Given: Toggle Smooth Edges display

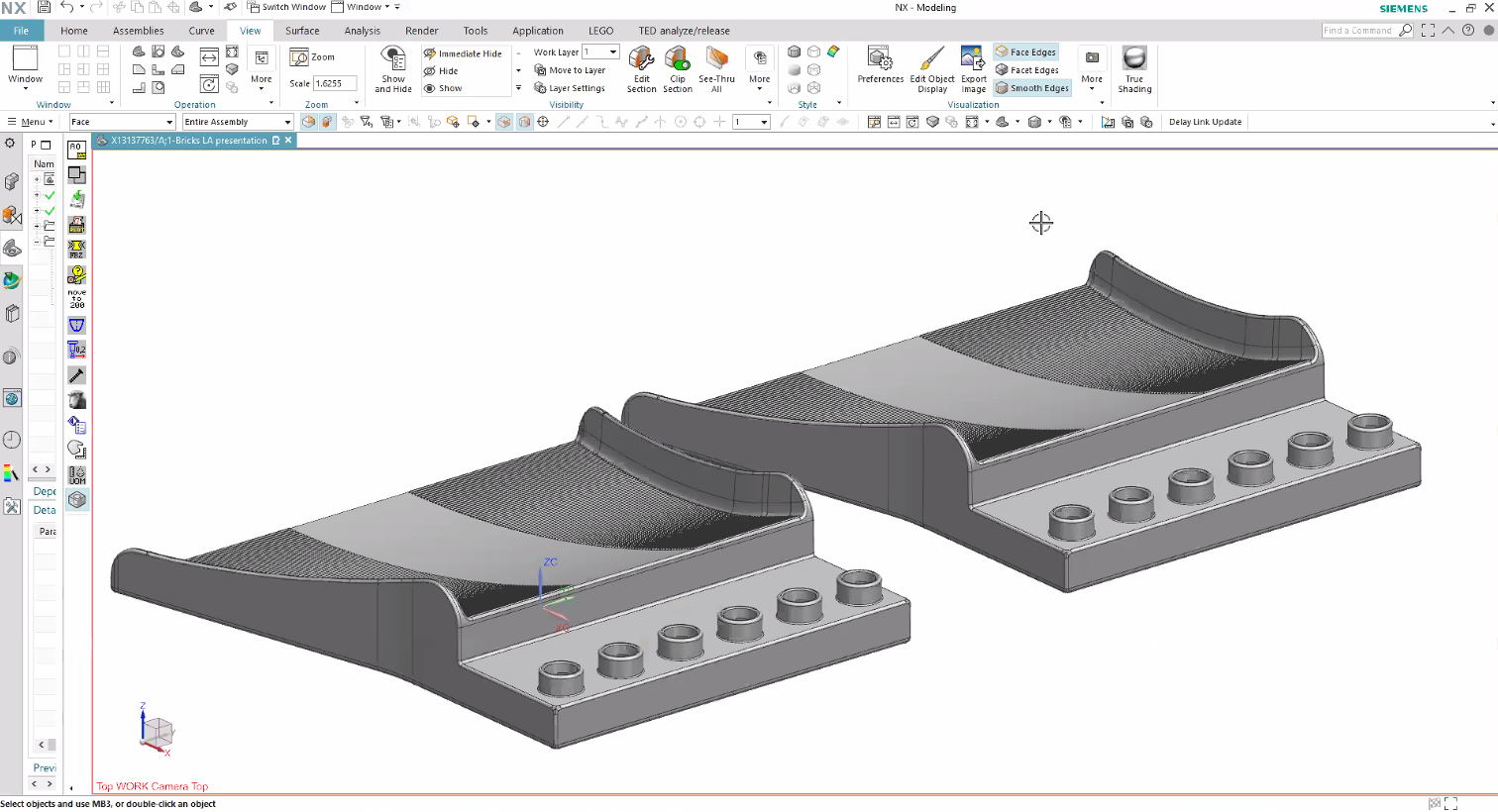Looking at the screenshot, I should click(x=1032, y=88).
